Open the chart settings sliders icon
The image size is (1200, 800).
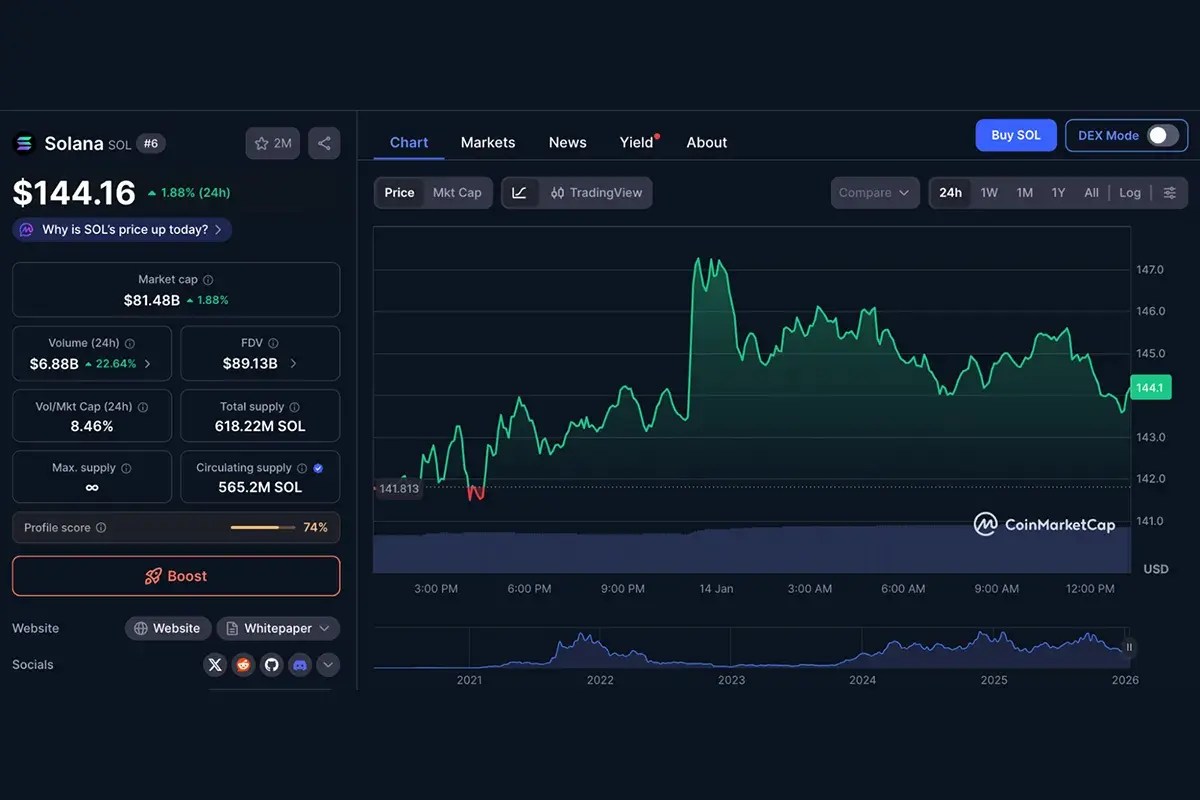[1168, 192]
